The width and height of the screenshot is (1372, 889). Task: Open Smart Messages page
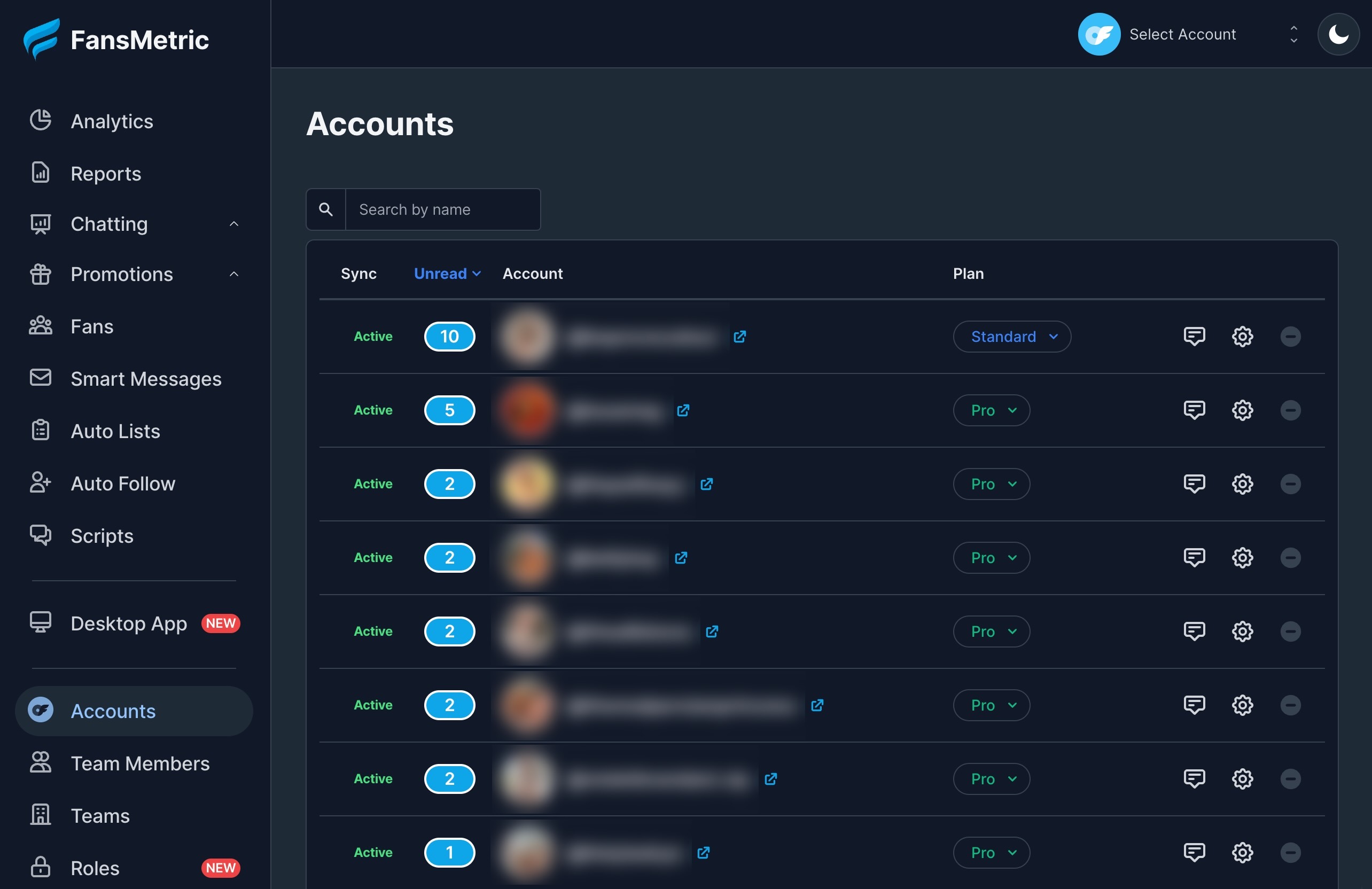(146, 379)
